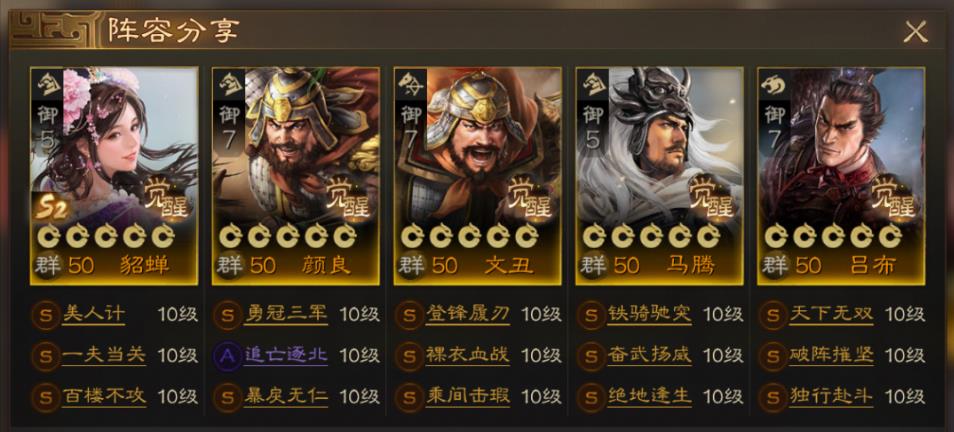Screen dimensions: 954x432
Task: Tap the cavalry troop icon on 马腾's card
Action: tap(594, 85)
